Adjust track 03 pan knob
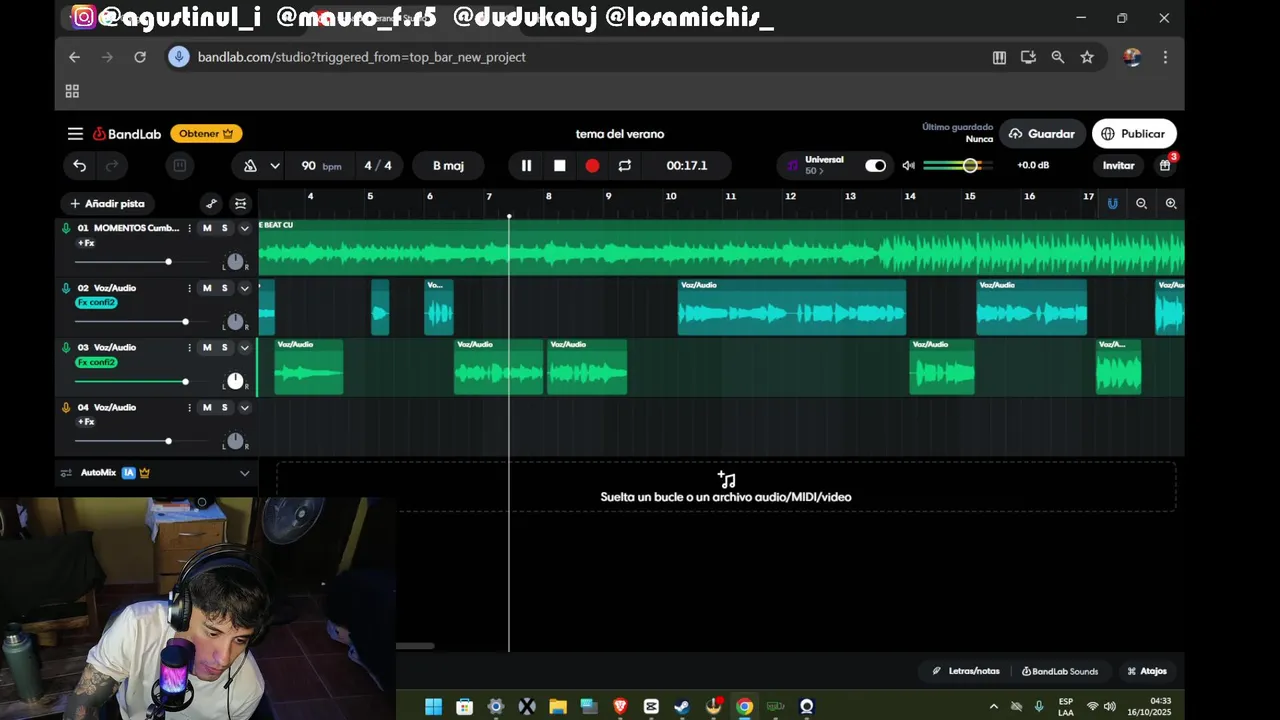Viewport: 1280px width, 720px height. click(x=235, y=381)
